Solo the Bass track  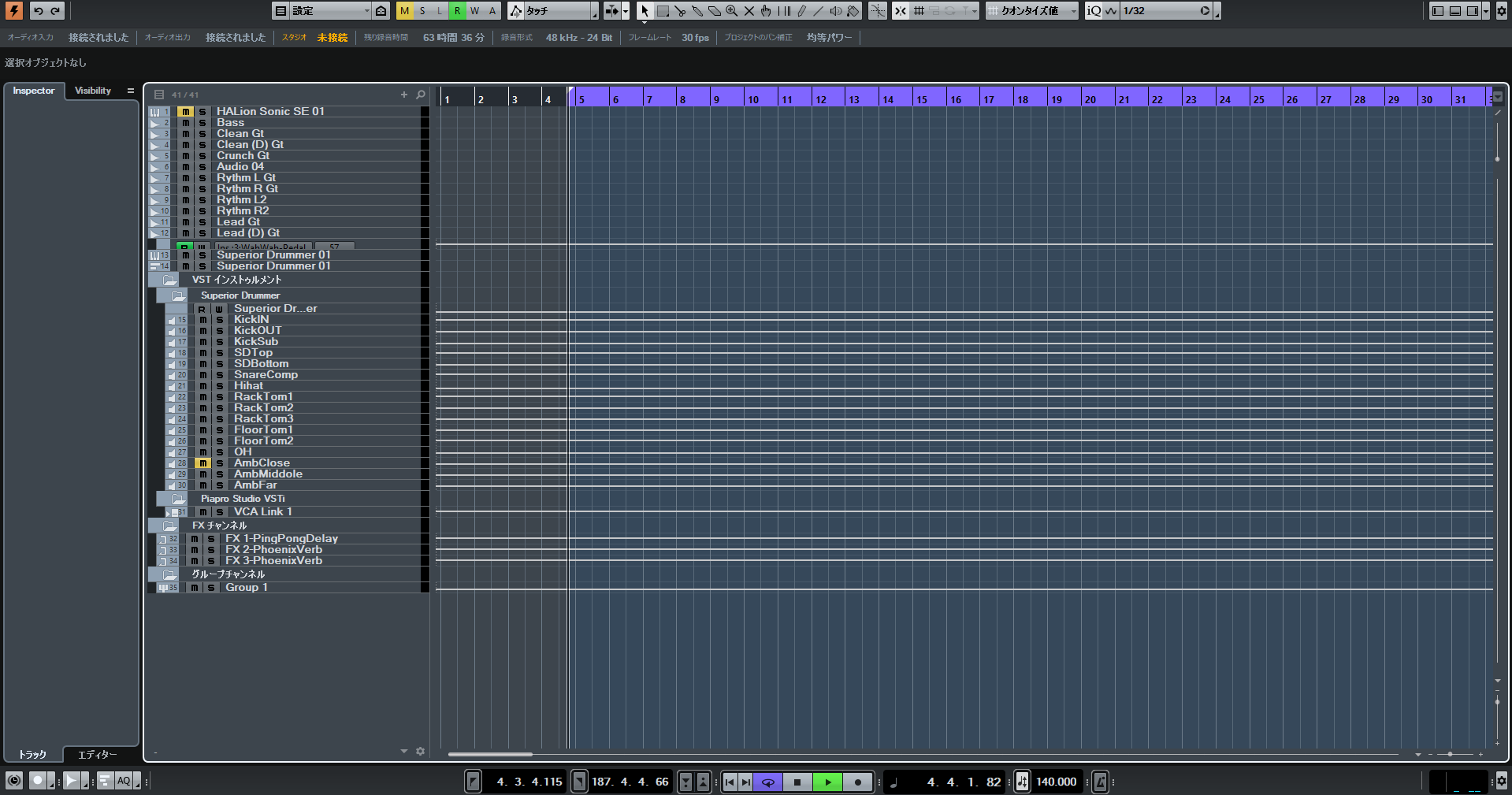202,123
